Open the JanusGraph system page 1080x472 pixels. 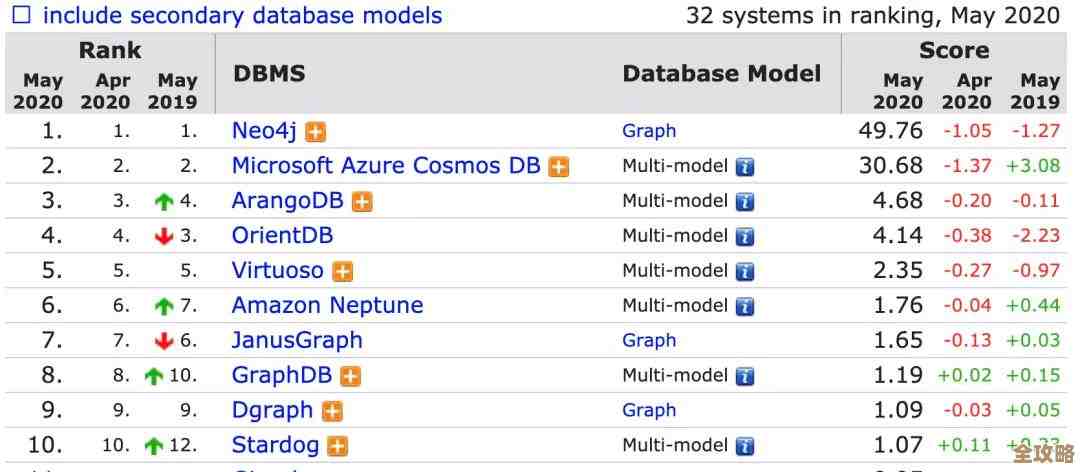(x=297, y=341)
